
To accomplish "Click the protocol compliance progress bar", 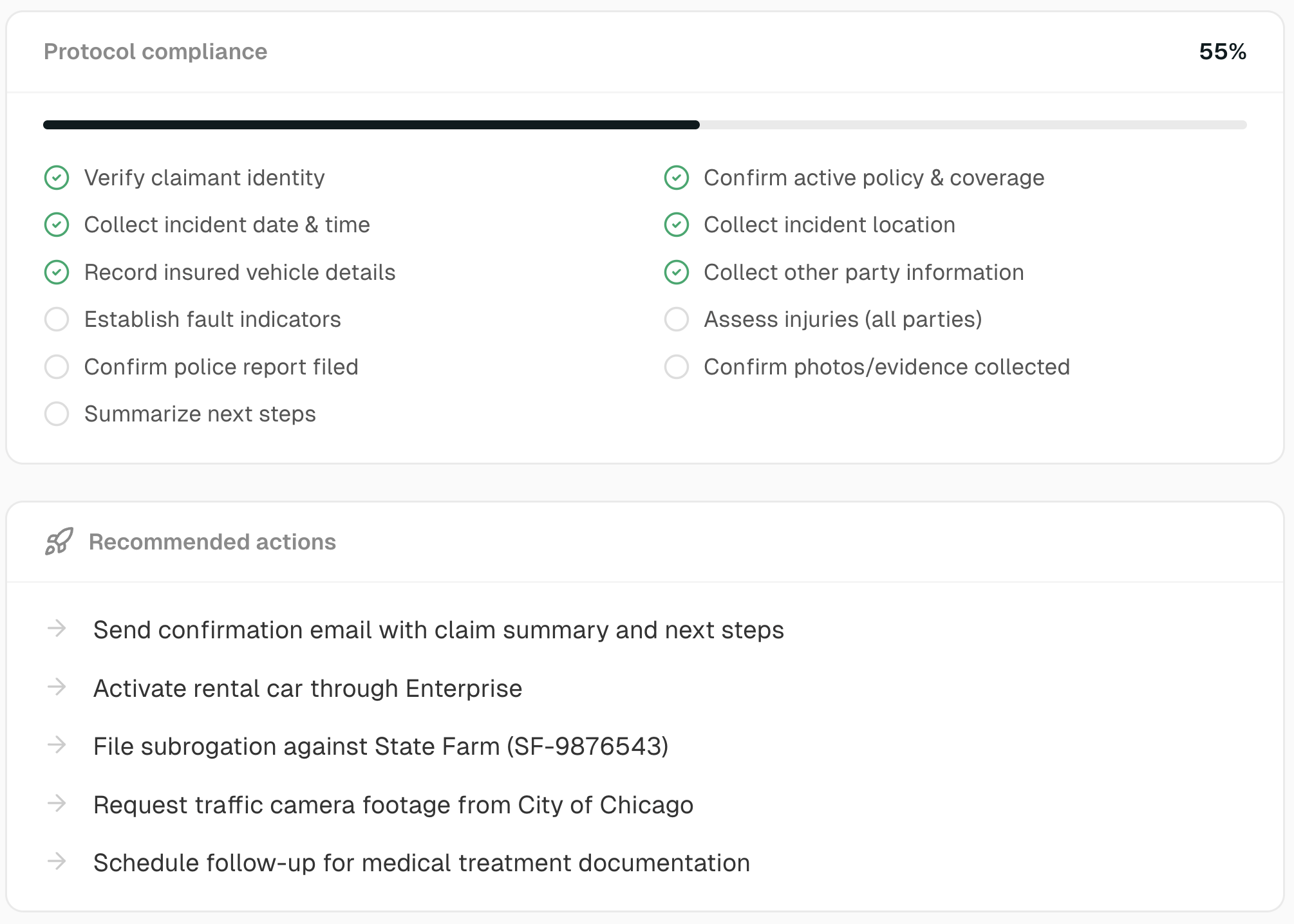I will click(644, 125).
